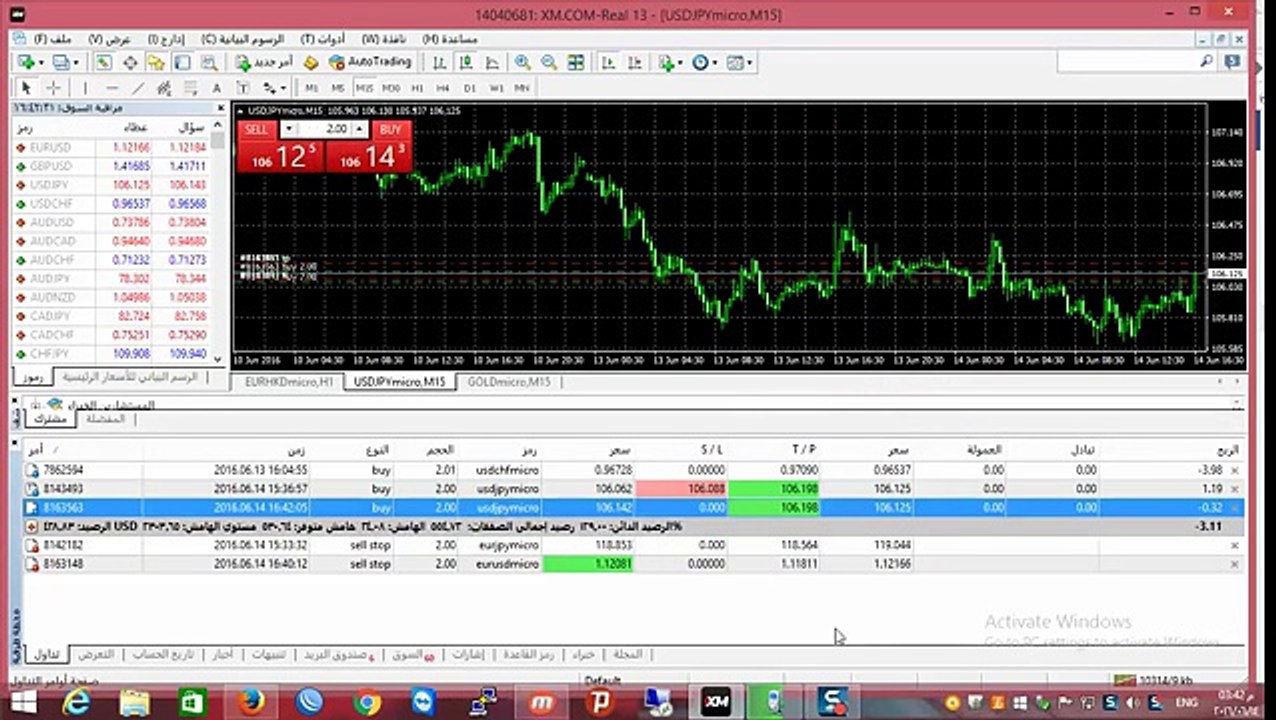This screenshot has height=720, width=1276.
Task: Select the trendline tool
Action: tap(138, 88)
